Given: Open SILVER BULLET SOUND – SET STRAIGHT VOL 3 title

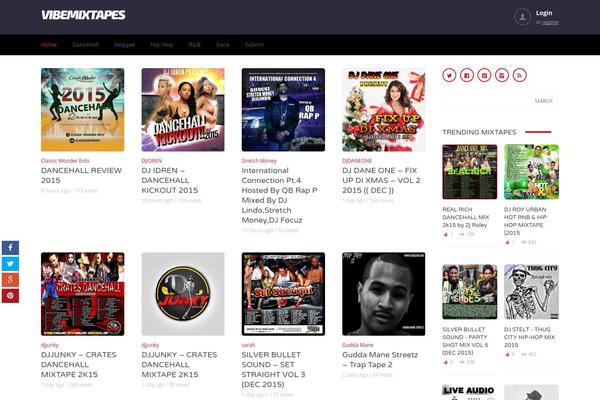Looking at the screenshot, I should click(273, 369).
